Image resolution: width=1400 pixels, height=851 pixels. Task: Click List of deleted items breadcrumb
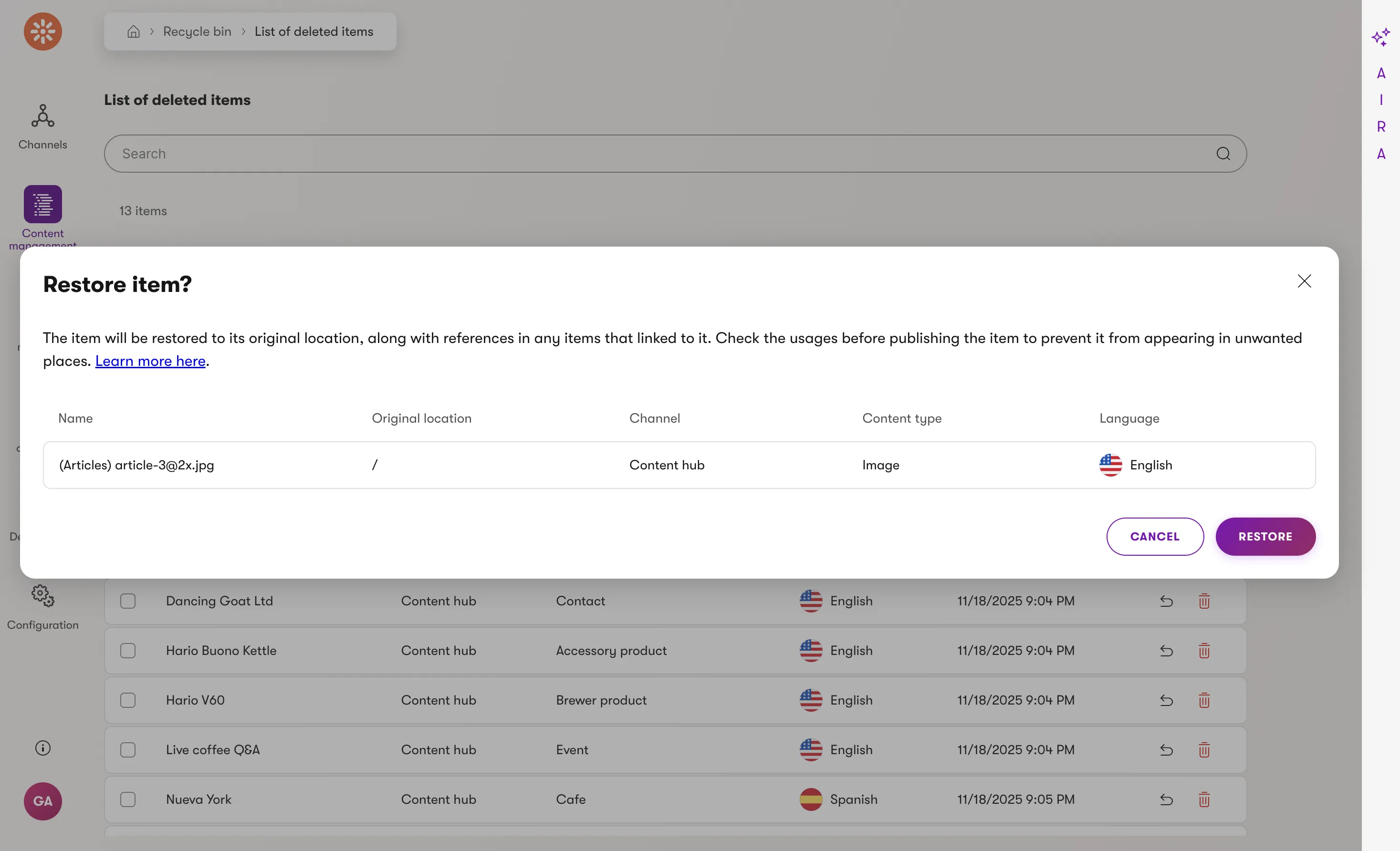313,31
